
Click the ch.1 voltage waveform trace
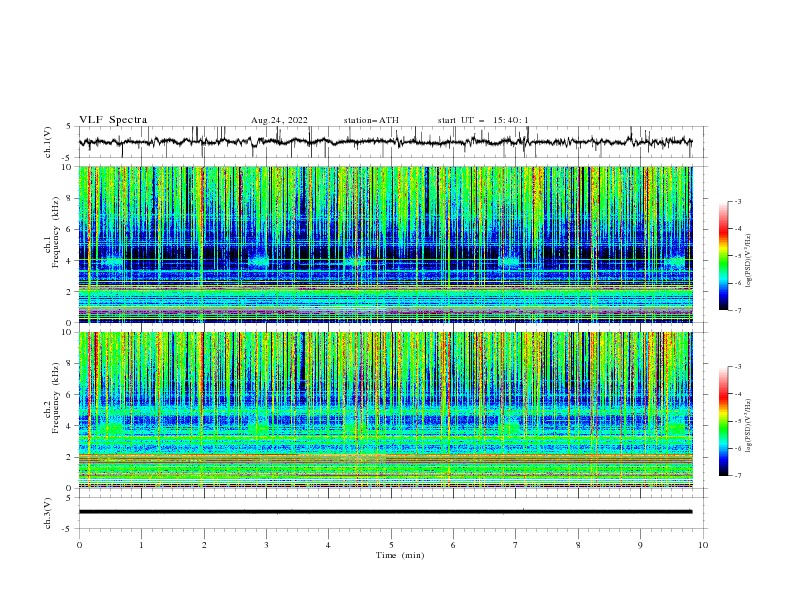point(386,142)
